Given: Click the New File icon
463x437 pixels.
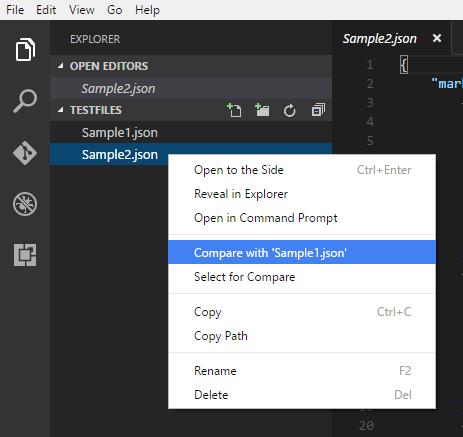Looking at the screenshot, I should (x=234, y=110).
